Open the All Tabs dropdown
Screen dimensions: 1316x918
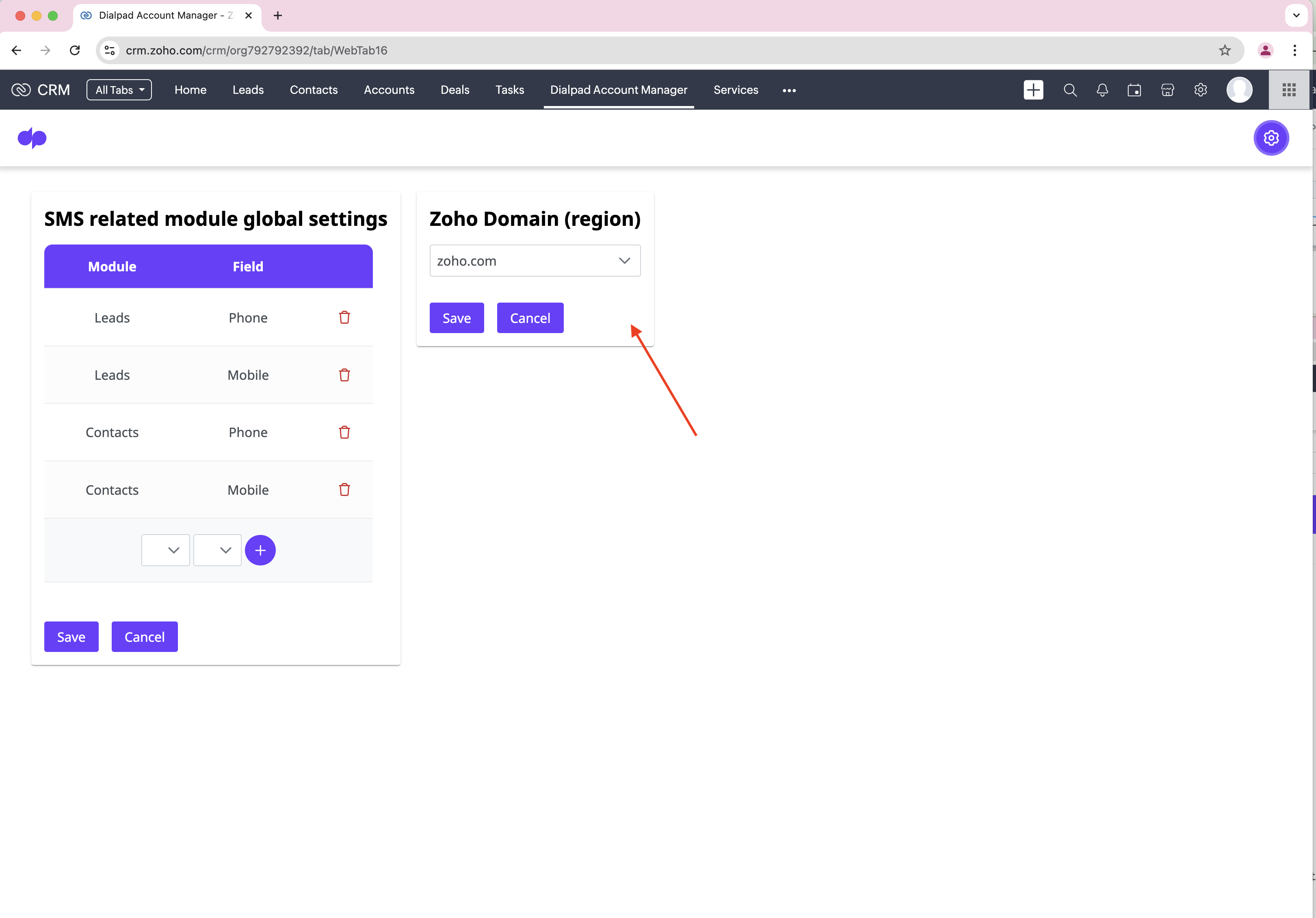click(x=119, y=90)
